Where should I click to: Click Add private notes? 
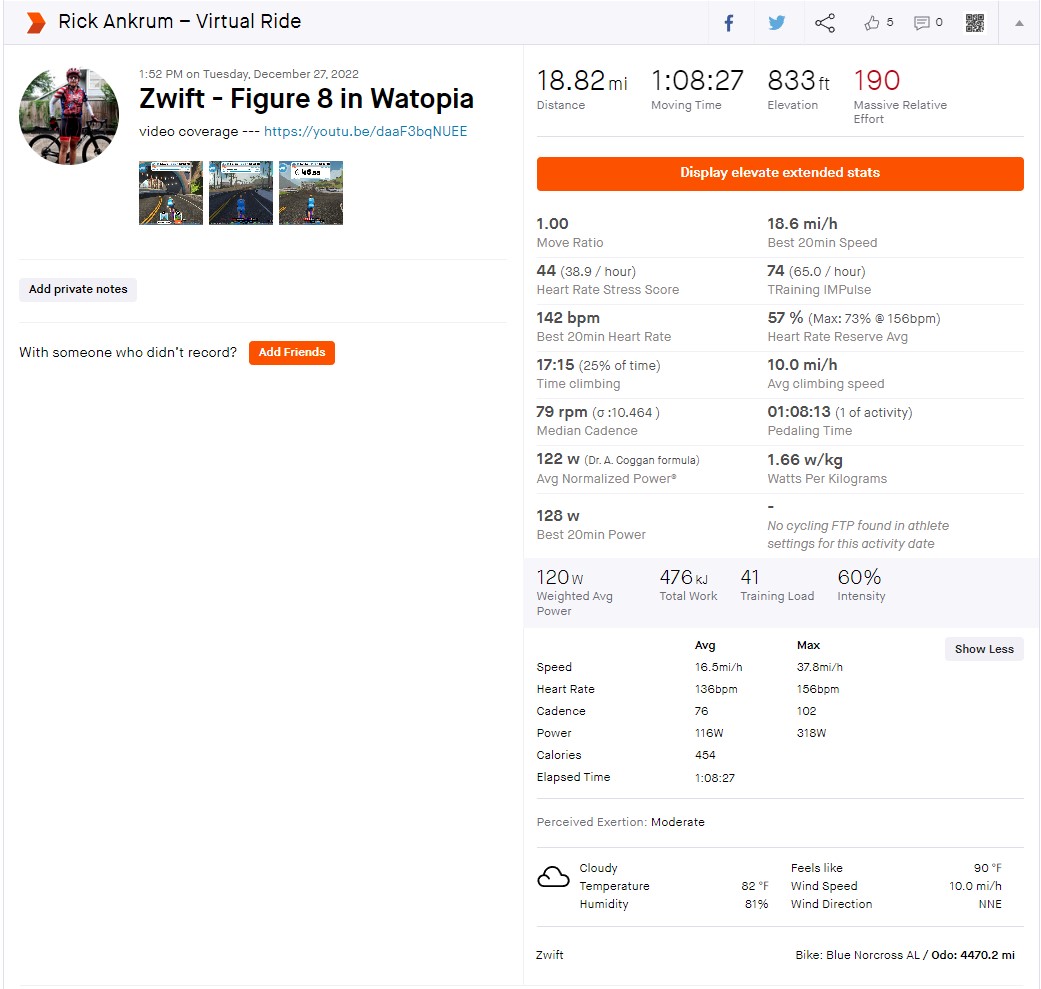tap(78, 289)
